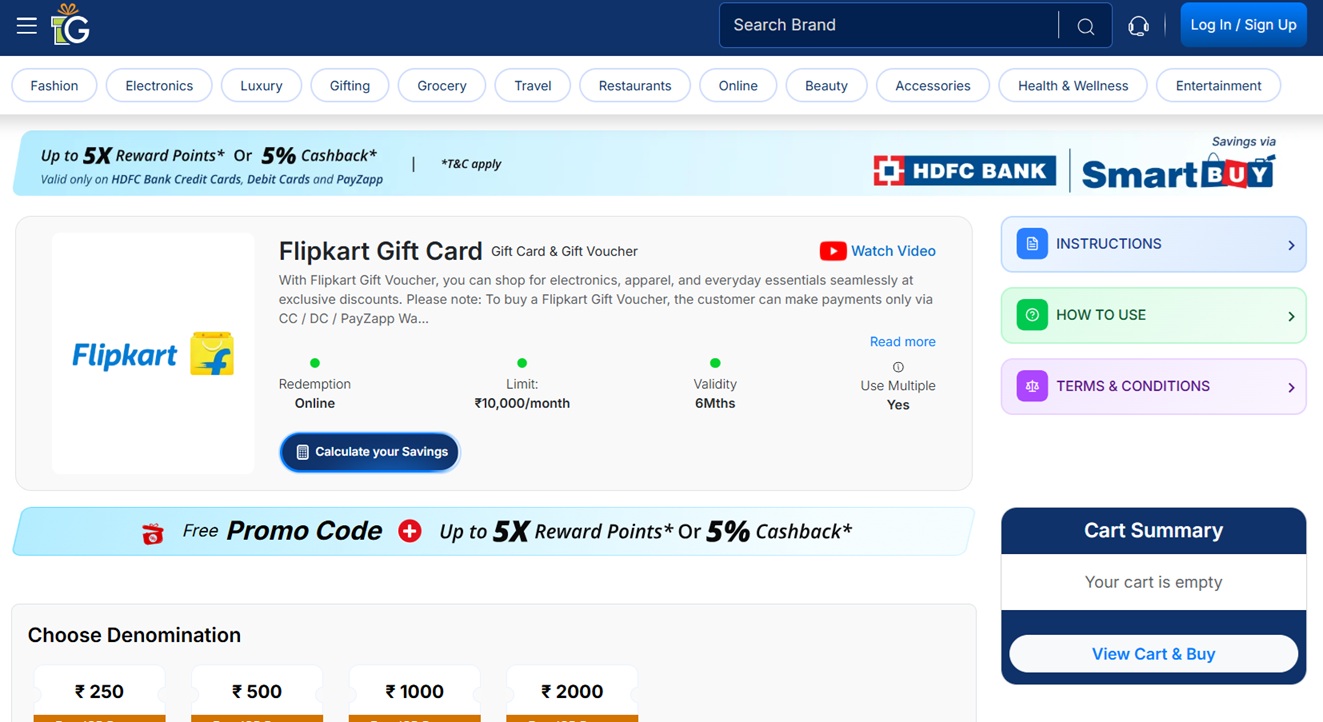1323x722 pixels.
Task: Click the gift box G site logo
Action: [x=70, y=24]
